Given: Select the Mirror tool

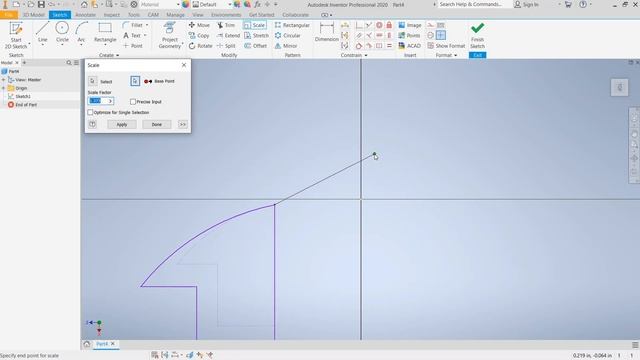Looking at the screenshot, I should click(286, 46).
